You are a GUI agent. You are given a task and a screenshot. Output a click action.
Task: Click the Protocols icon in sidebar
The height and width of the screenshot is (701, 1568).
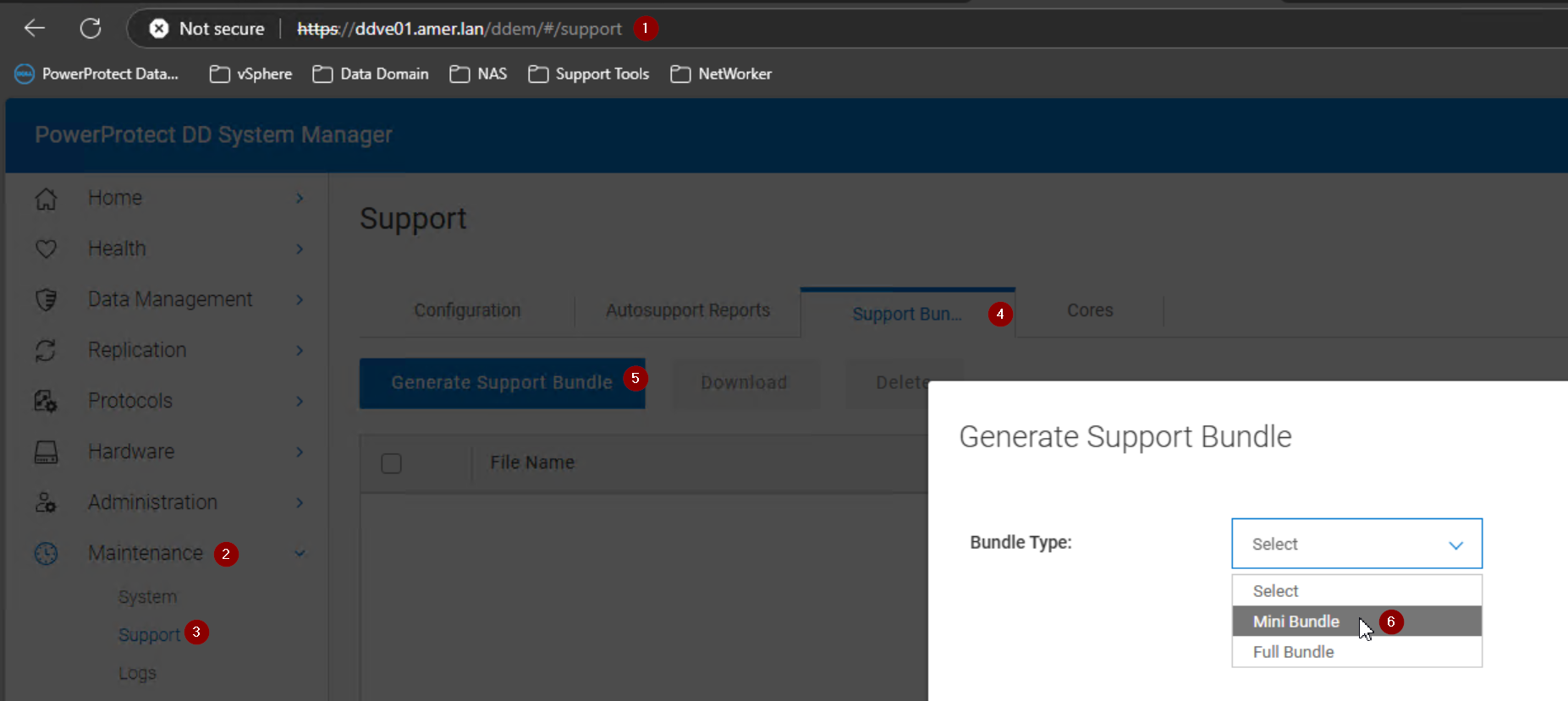[x=46, y=401]
